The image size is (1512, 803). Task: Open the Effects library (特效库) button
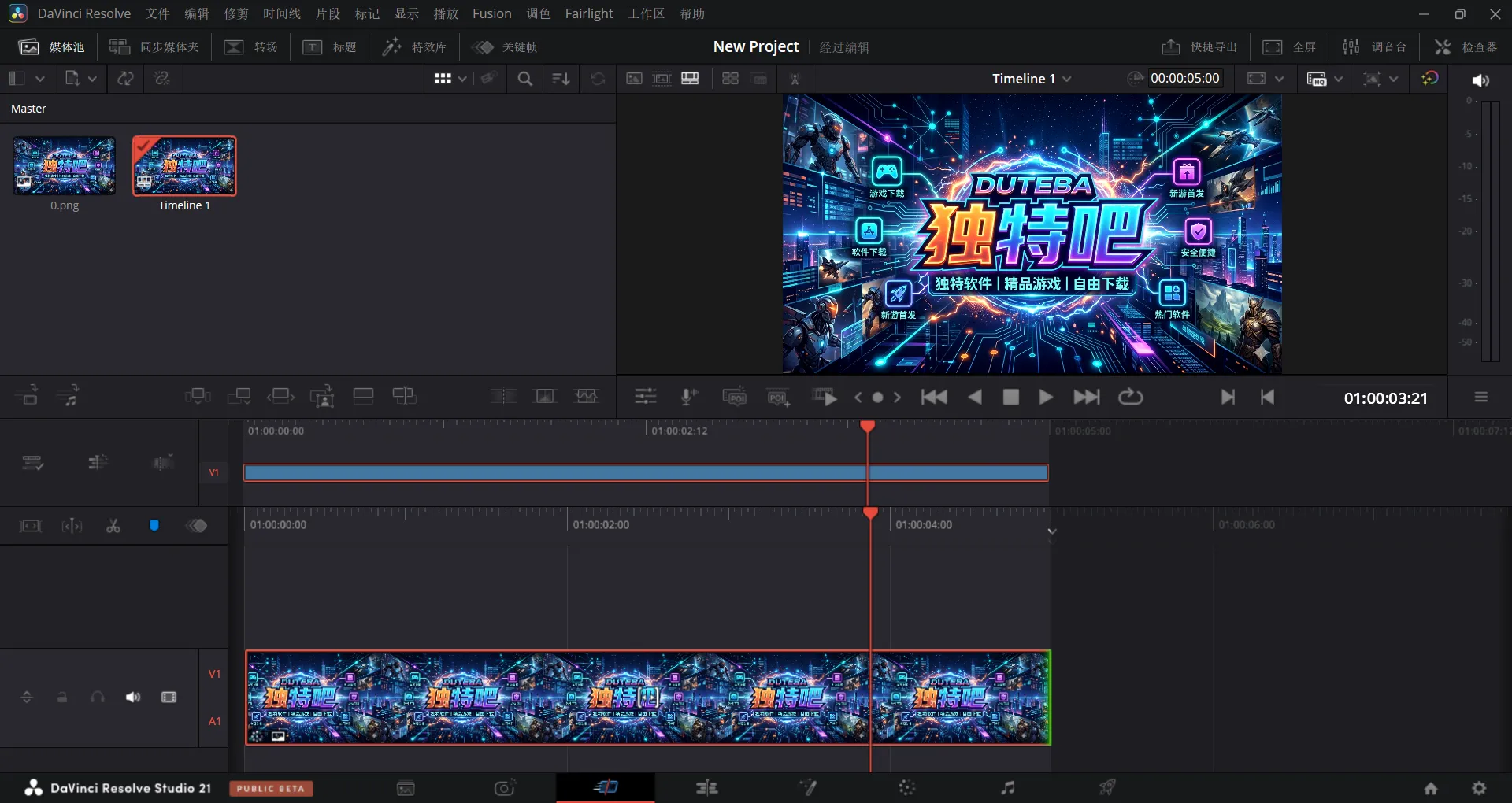coord(414,47)
